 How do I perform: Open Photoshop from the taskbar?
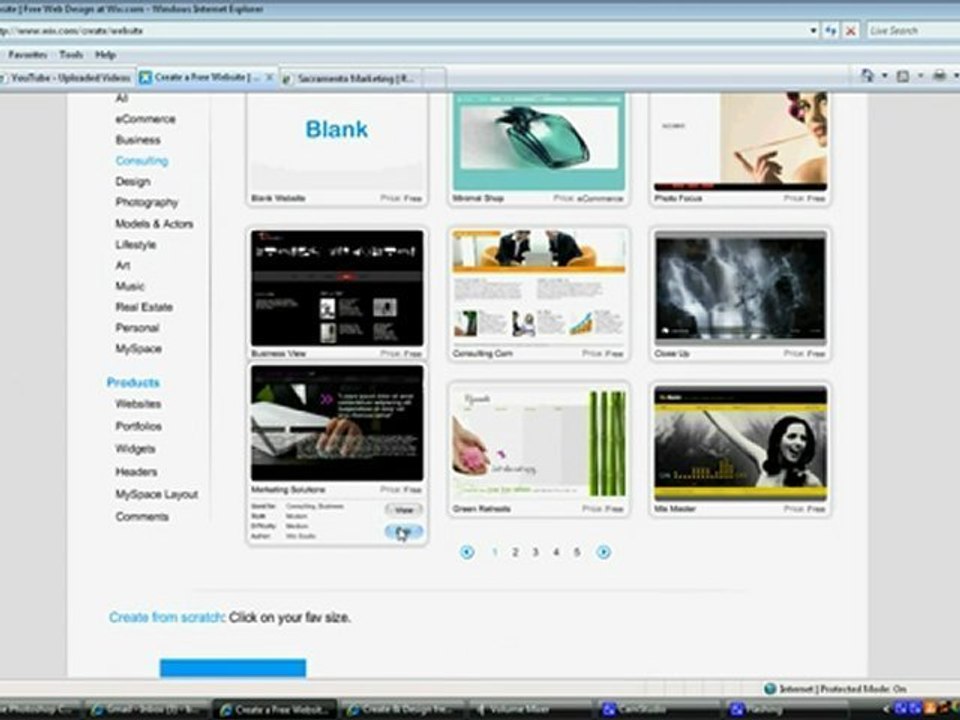point(39,710)
